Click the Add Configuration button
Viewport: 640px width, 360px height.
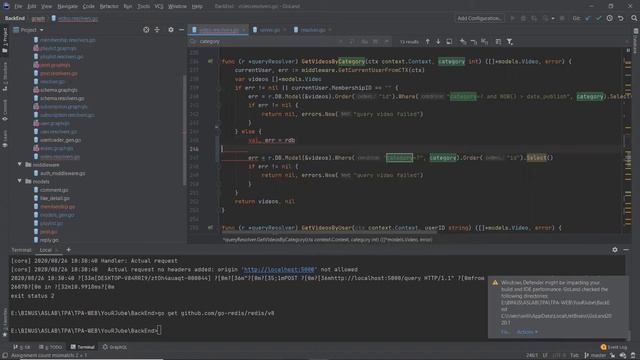click(x=479, y=18)
